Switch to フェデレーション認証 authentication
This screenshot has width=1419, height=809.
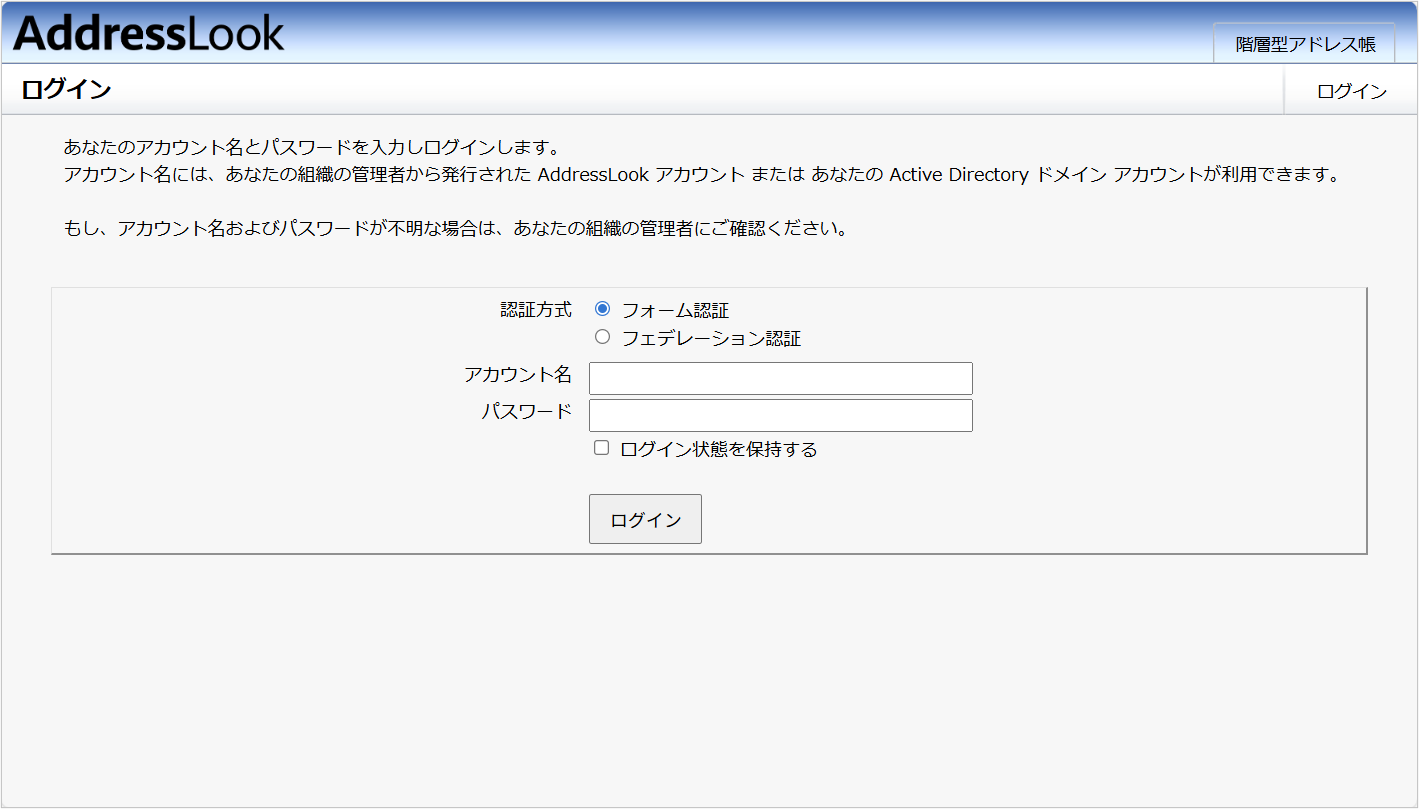coord(602,337)
